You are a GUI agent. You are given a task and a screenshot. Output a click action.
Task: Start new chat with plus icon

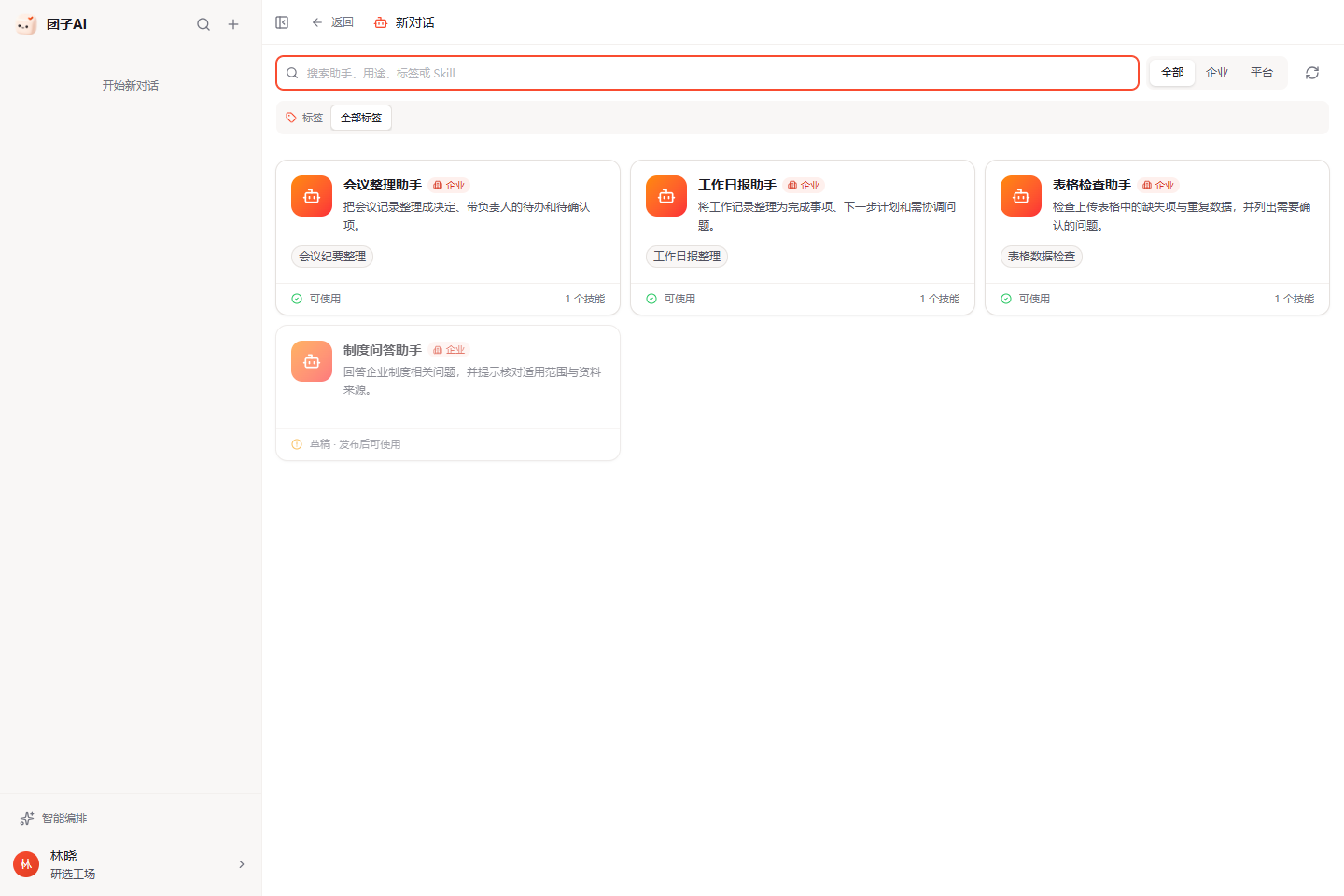[233, 24]
